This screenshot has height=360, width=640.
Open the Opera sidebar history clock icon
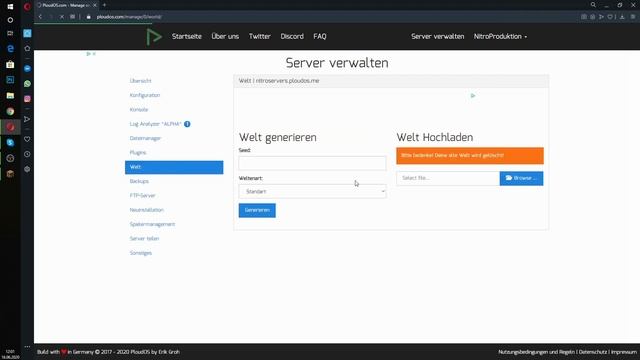click(27, 154)
